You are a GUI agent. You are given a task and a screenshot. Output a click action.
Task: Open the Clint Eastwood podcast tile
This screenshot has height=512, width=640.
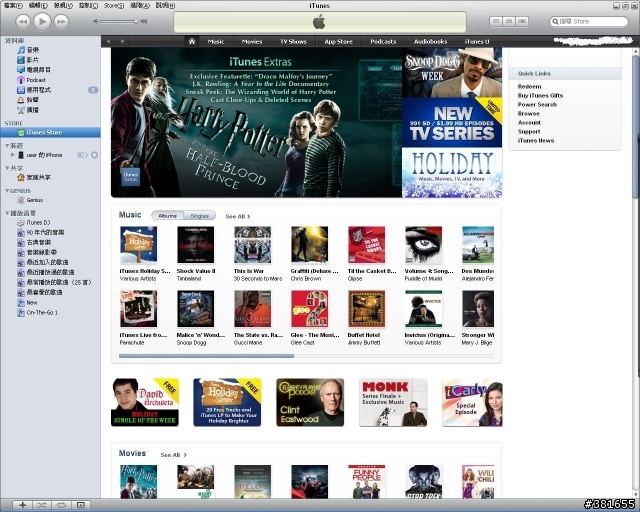coord(310,402)
